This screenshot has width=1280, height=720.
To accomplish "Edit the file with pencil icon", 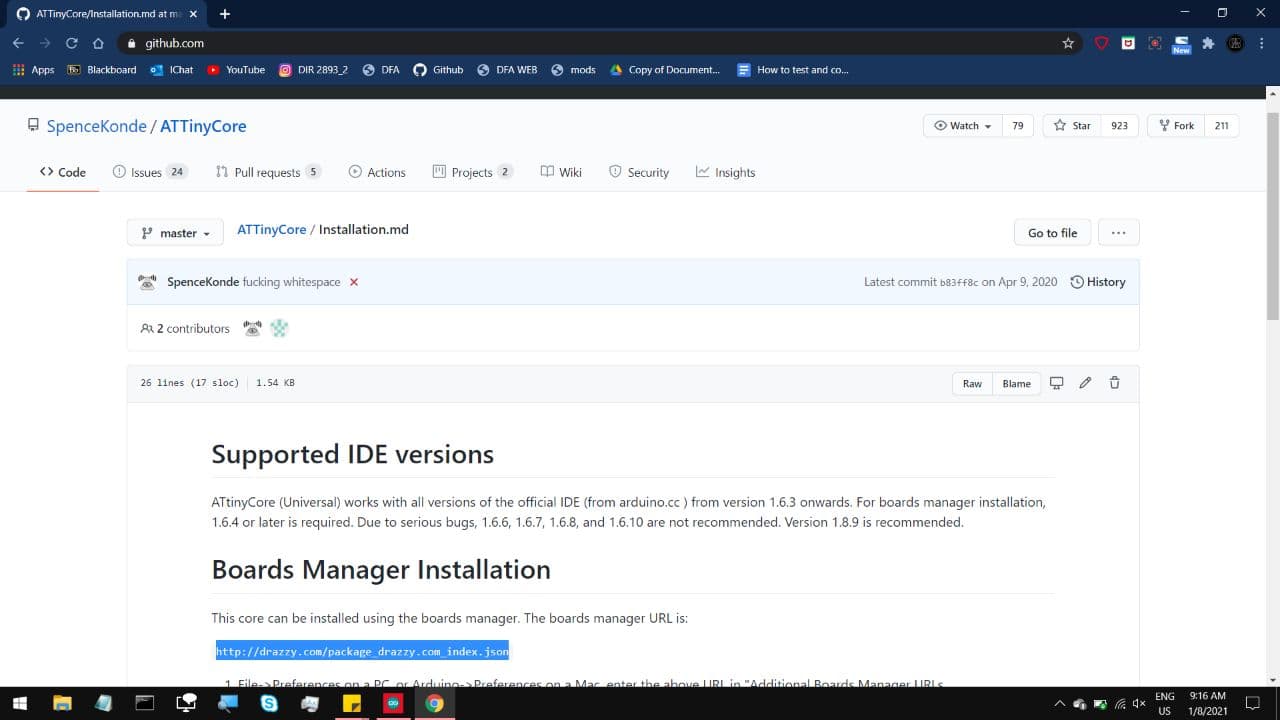I will pos(1085,383).
